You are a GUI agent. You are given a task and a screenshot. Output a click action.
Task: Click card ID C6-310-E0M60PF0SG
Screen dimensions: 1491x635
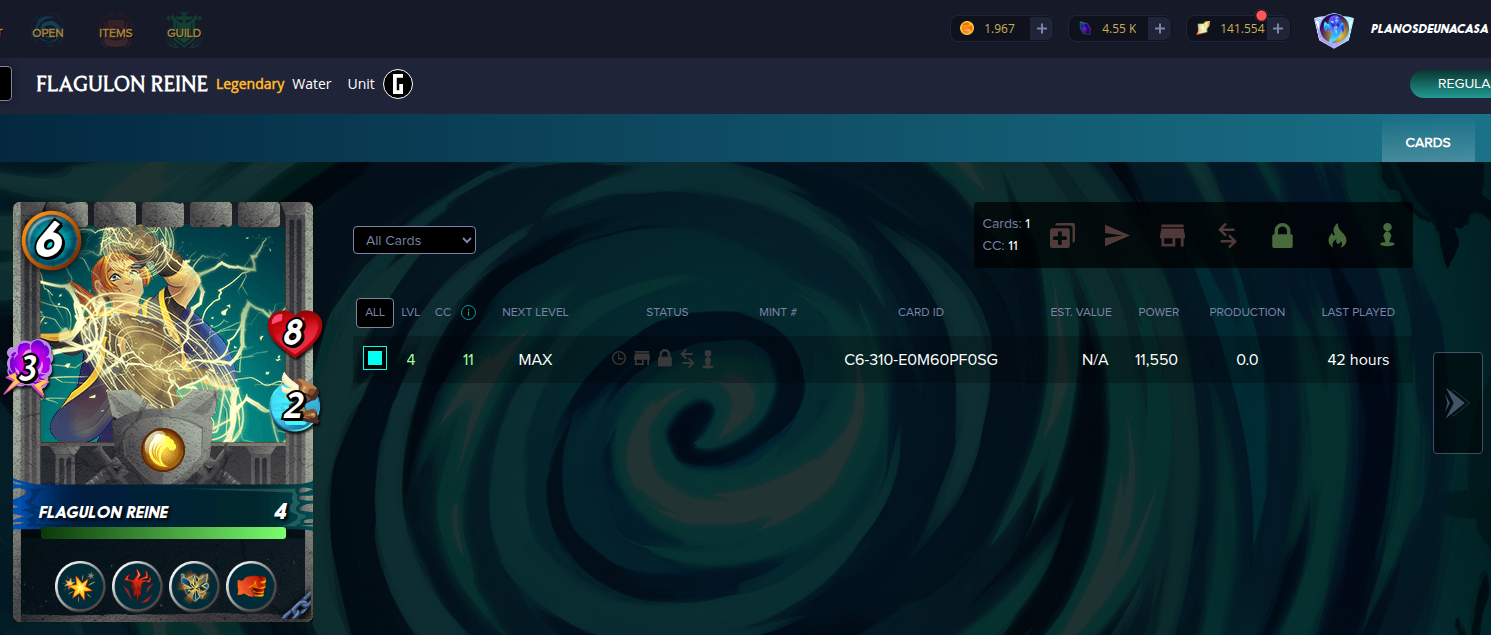point(921,359)
